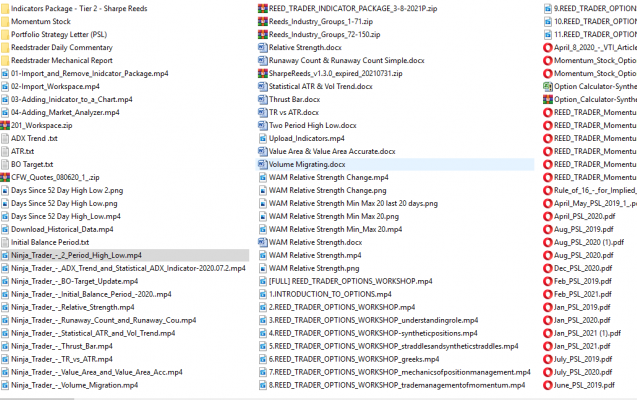The width and height of the screenshot is (637, 400).
Task: Click the Word icon of Thrust Bar.docx
Action: 263,99
